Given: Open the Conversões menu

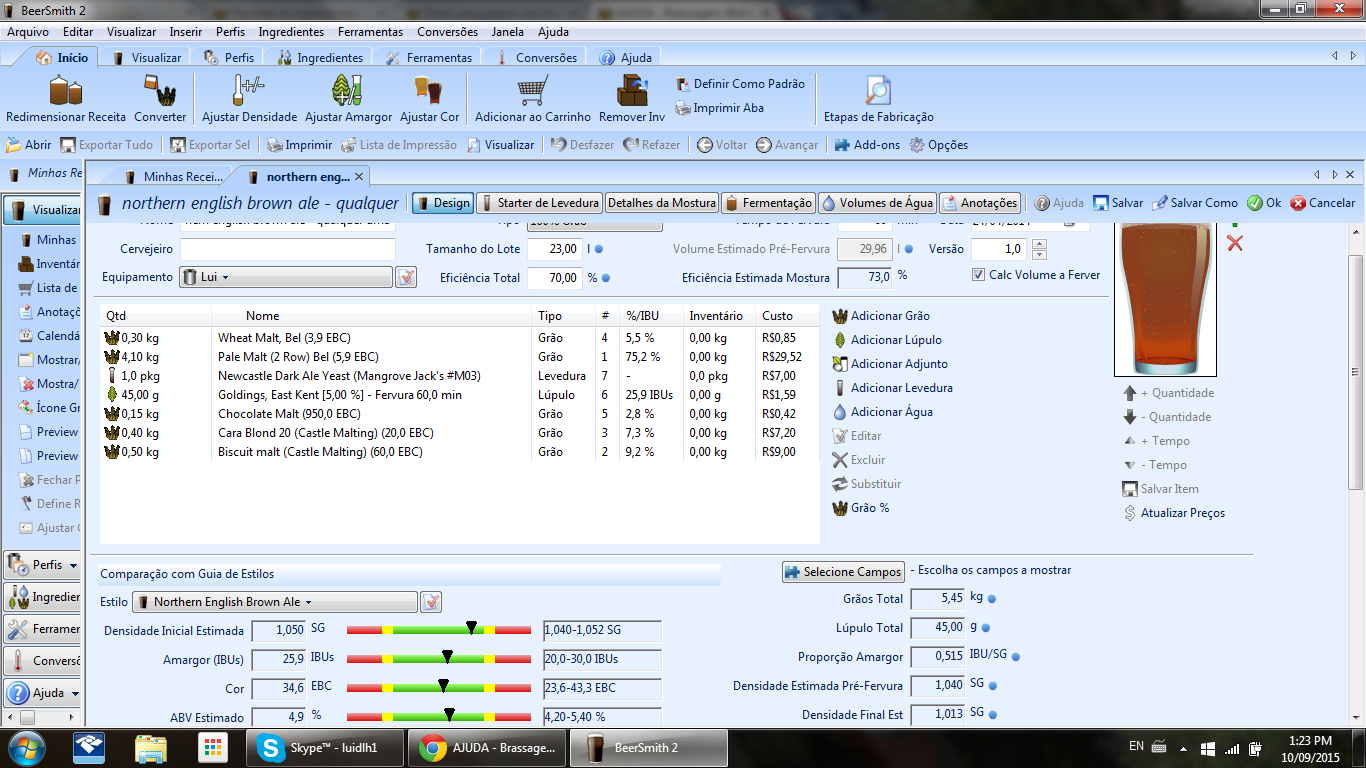Looking at the screenshot, I should (x=447, y=32).
